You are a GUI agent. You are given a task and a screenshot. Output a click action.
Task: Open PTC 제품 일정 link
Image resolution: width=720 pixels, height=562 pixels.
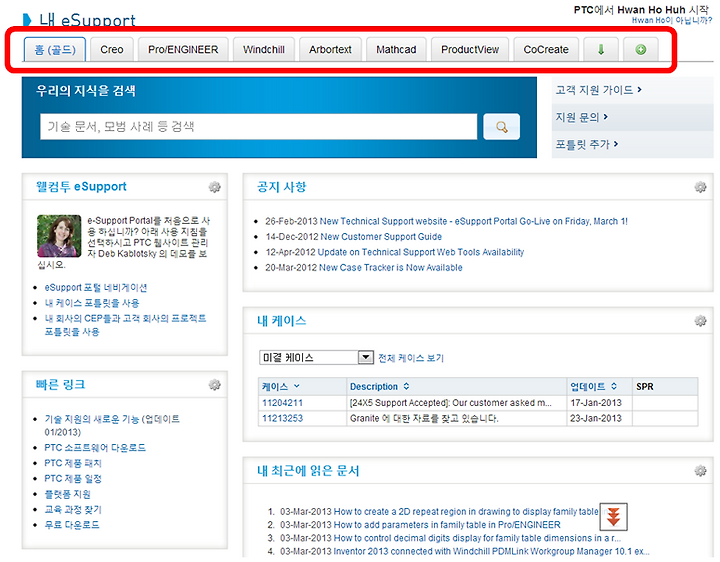tap(73, 478)
